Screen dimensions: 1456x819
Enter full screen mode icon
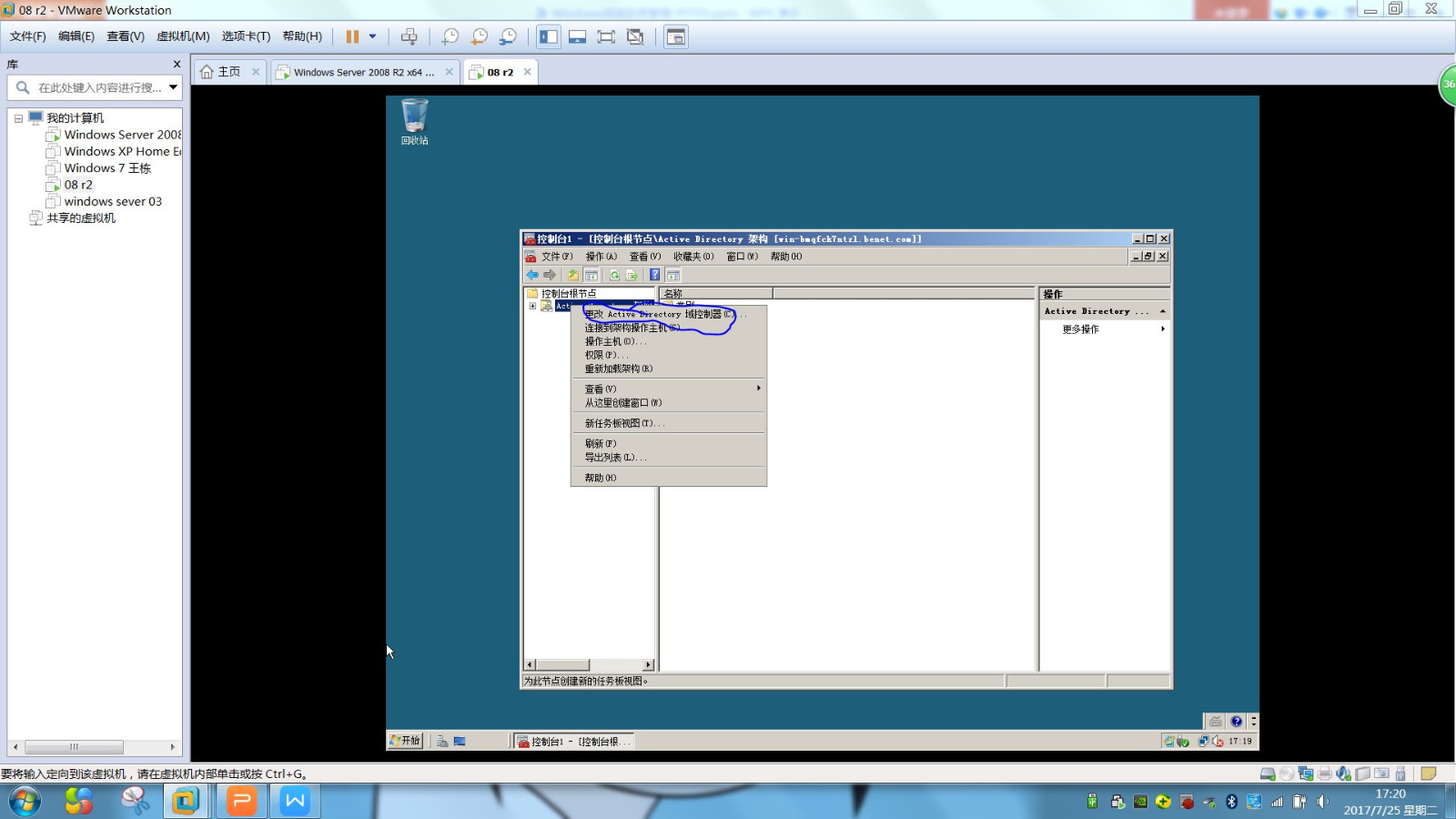click(606, 36)
